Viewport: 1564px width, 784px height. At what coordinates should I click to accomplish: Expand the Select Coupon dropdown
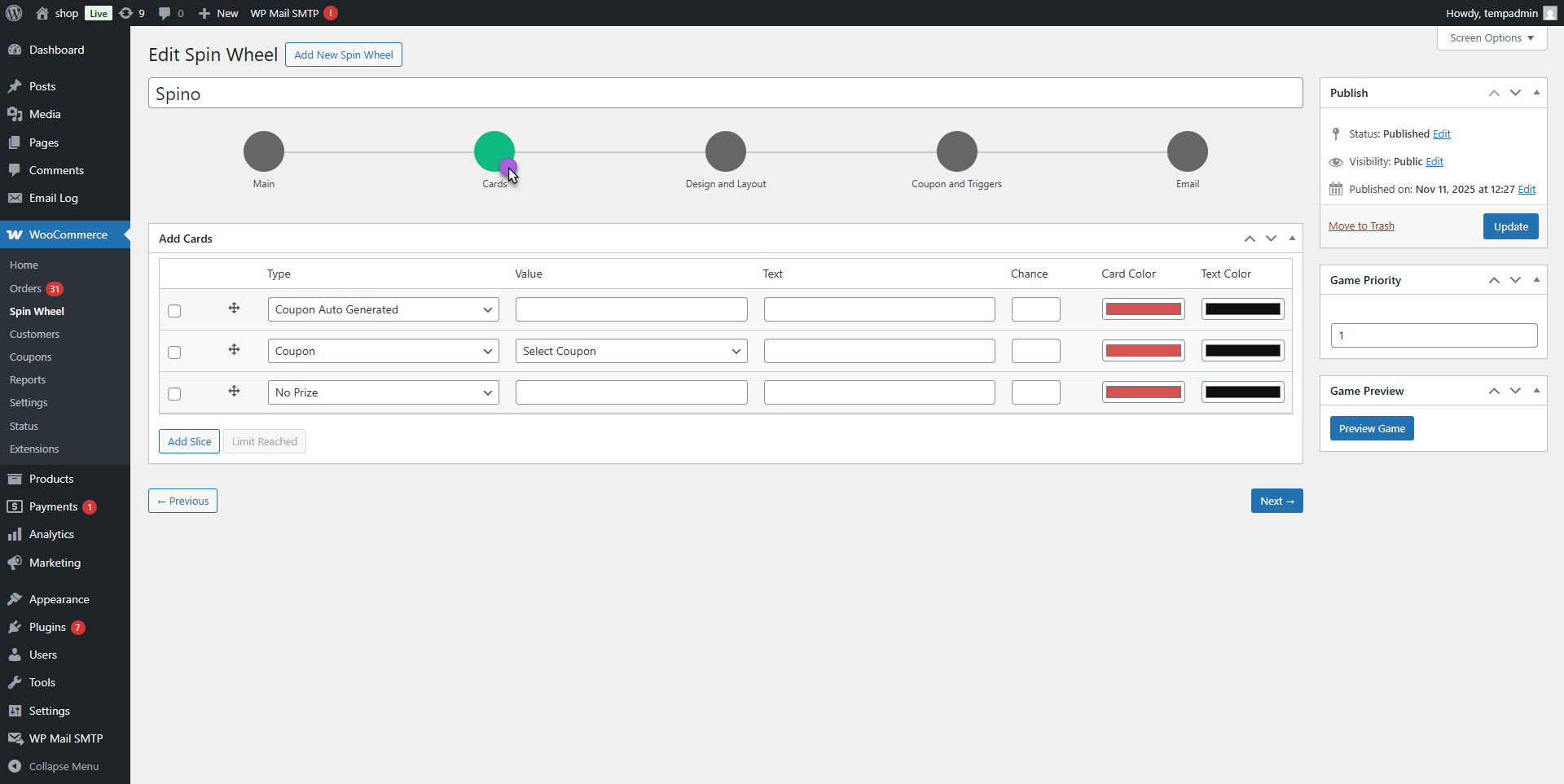[x=631, y=351]
